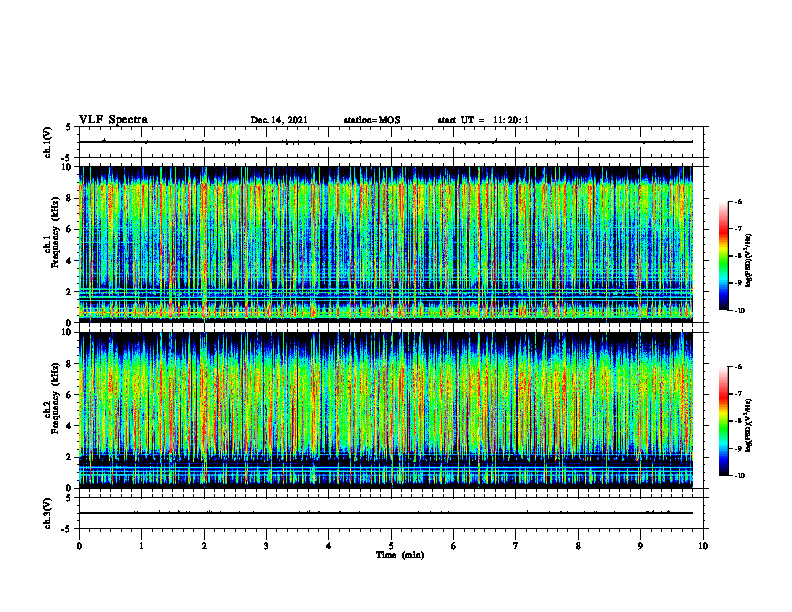
Task: Click the time axis tick label '9'
Action: pos(640,546)
